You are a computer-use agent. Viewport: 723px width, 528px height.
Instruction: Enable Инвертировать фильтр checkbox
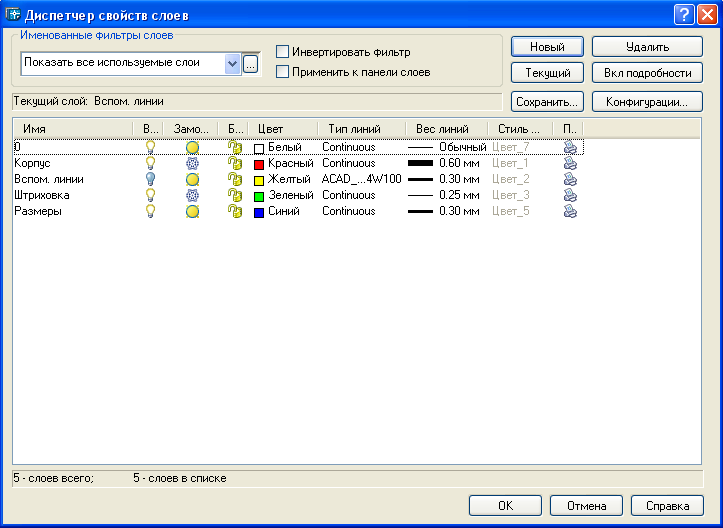[282, 52]
